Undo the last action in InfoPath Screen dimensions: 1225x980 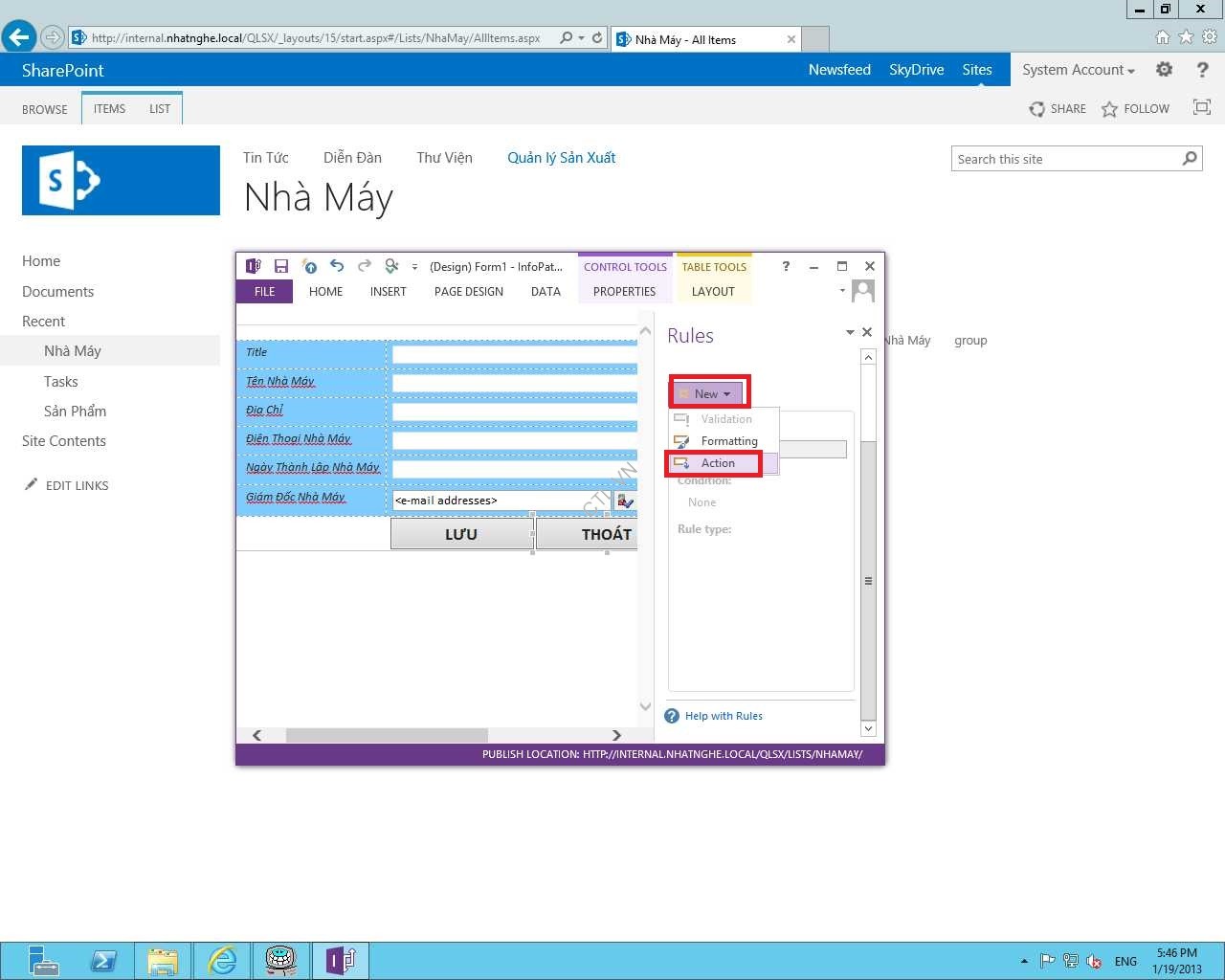click(x=337, y=267)
